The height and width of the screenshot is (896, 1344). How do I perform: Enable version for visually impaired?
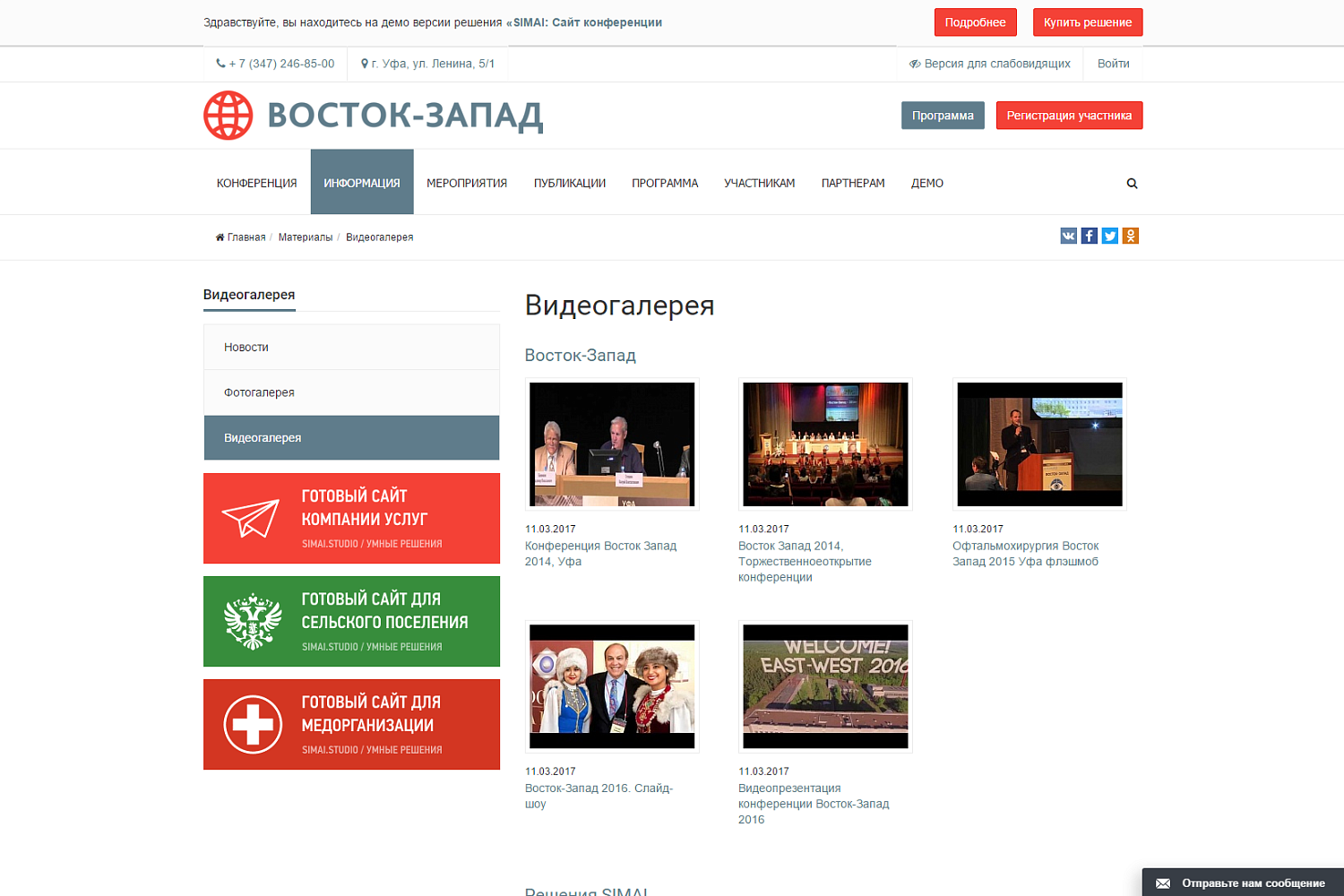coord(989,64)
